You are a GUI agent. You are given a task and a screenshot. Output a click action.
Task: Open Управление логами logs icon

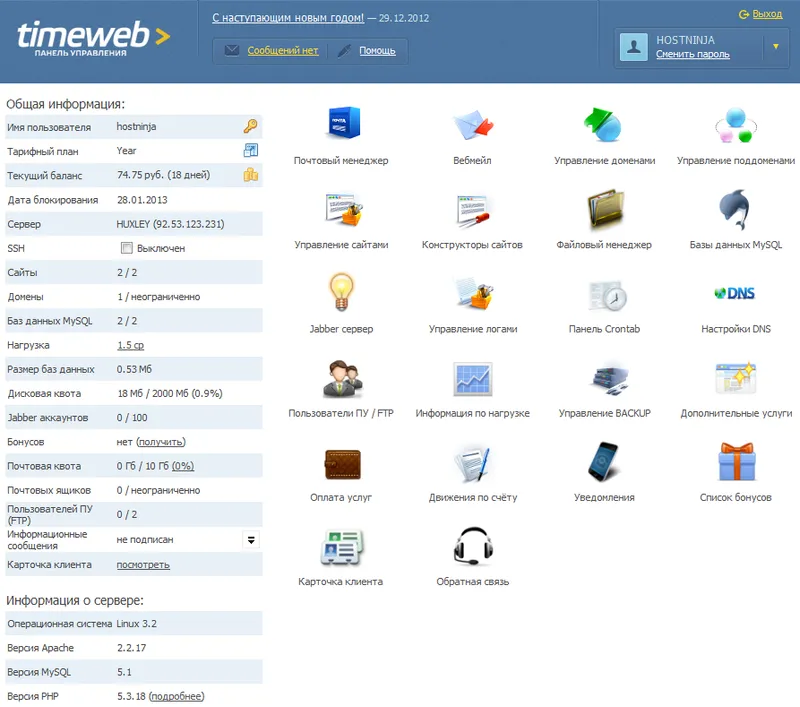[474, 293]
